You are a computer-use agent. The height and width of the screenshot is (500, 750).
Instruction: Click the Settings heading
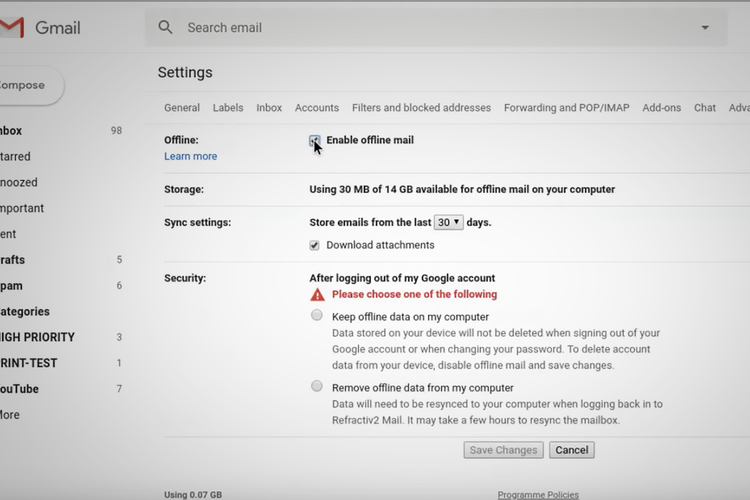coord(185,72)
